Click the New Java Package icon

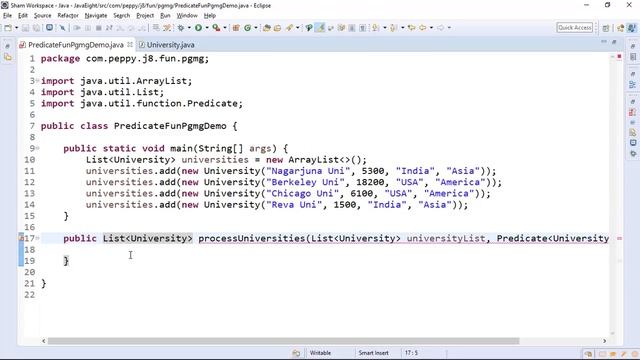click(236, 28)
